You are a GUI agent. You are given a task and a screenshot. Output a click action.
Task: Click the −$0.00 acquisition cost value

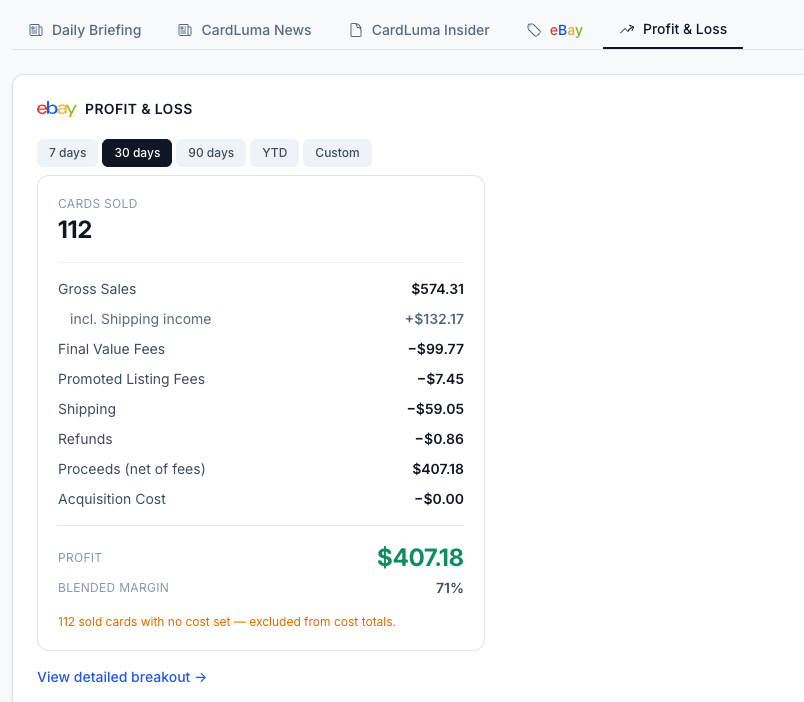439,499
